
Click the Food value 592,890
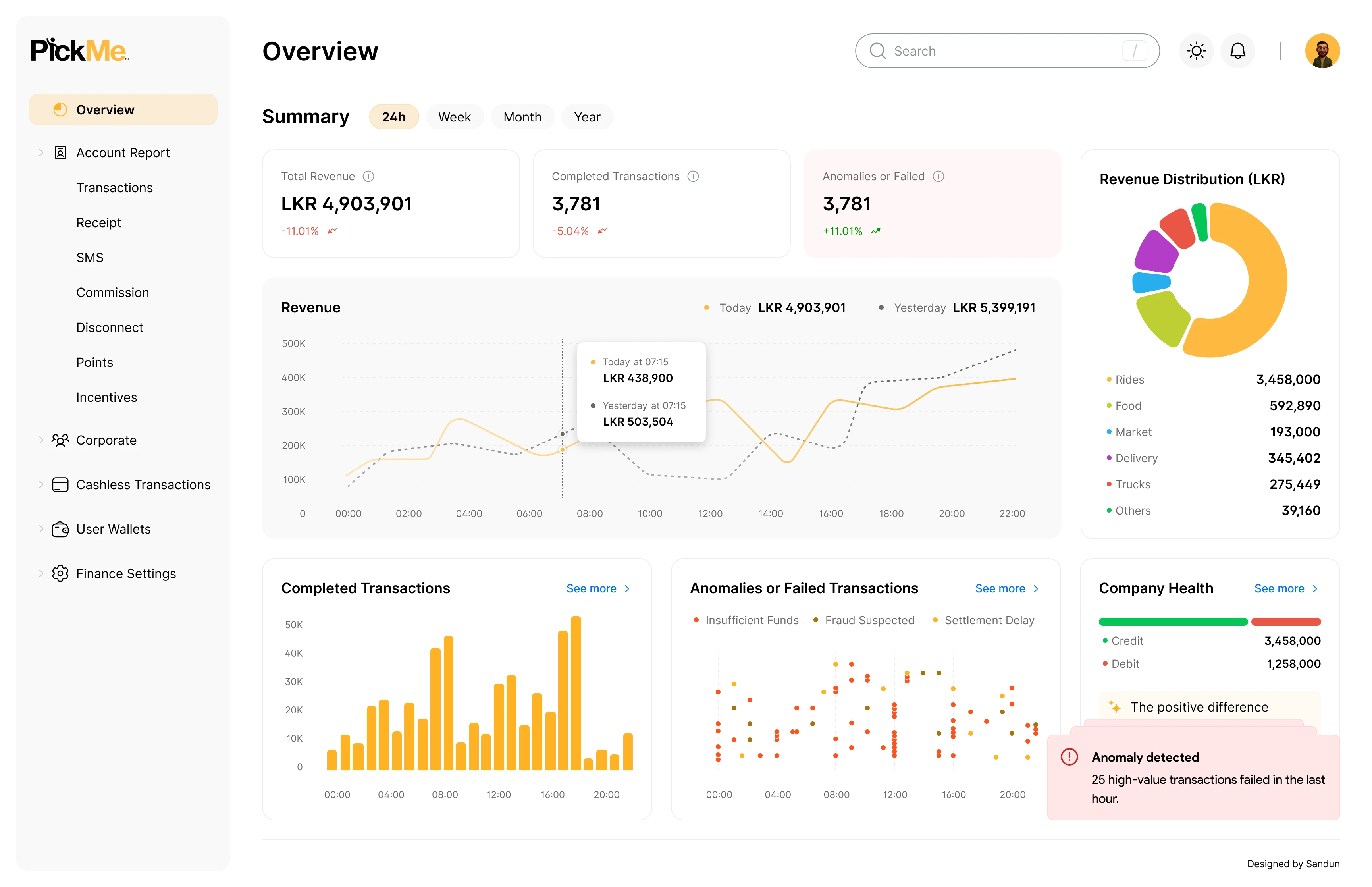[1295, 405]
